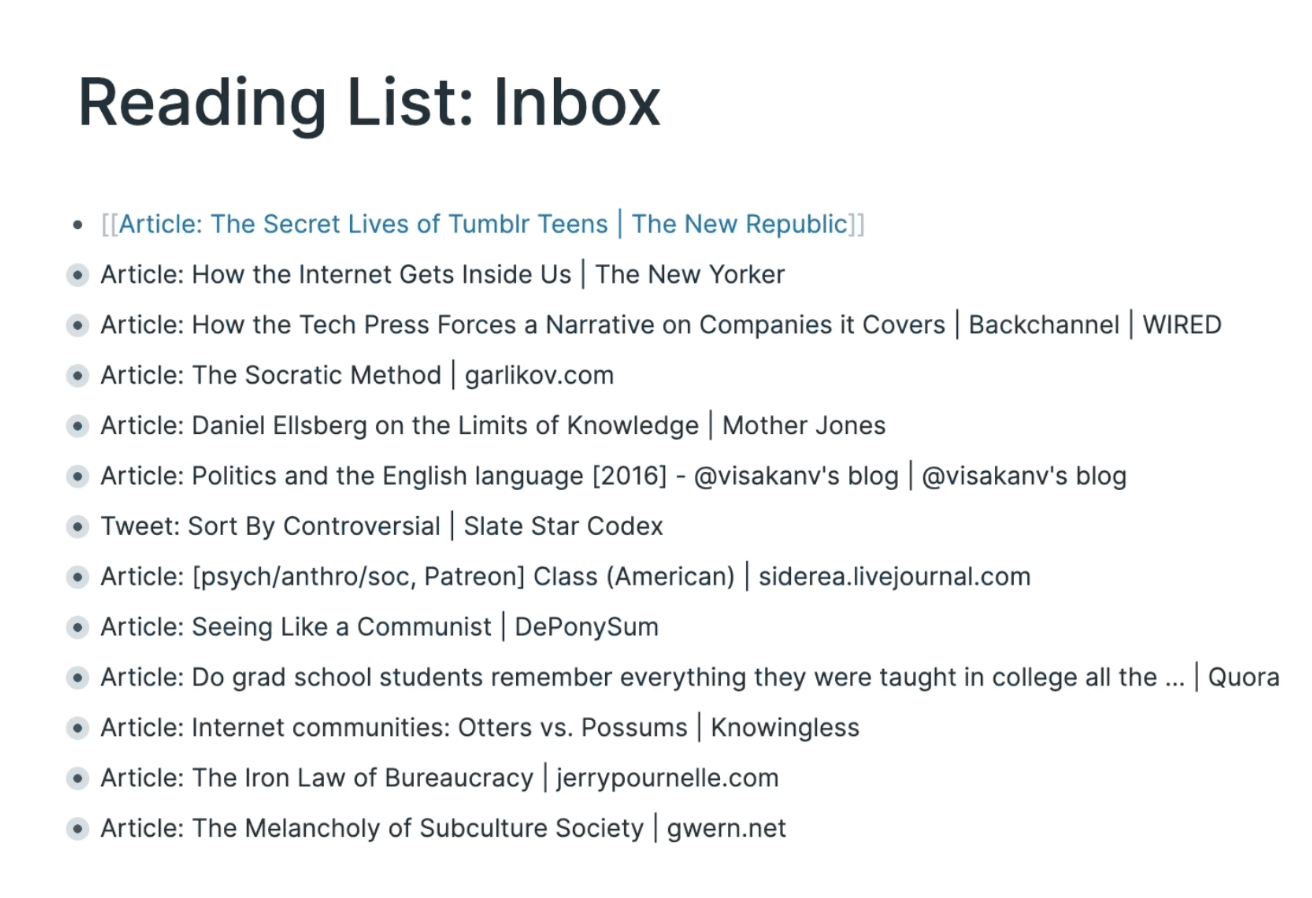Zoom into bullet for 'Class (American)' article

(78, 577)
